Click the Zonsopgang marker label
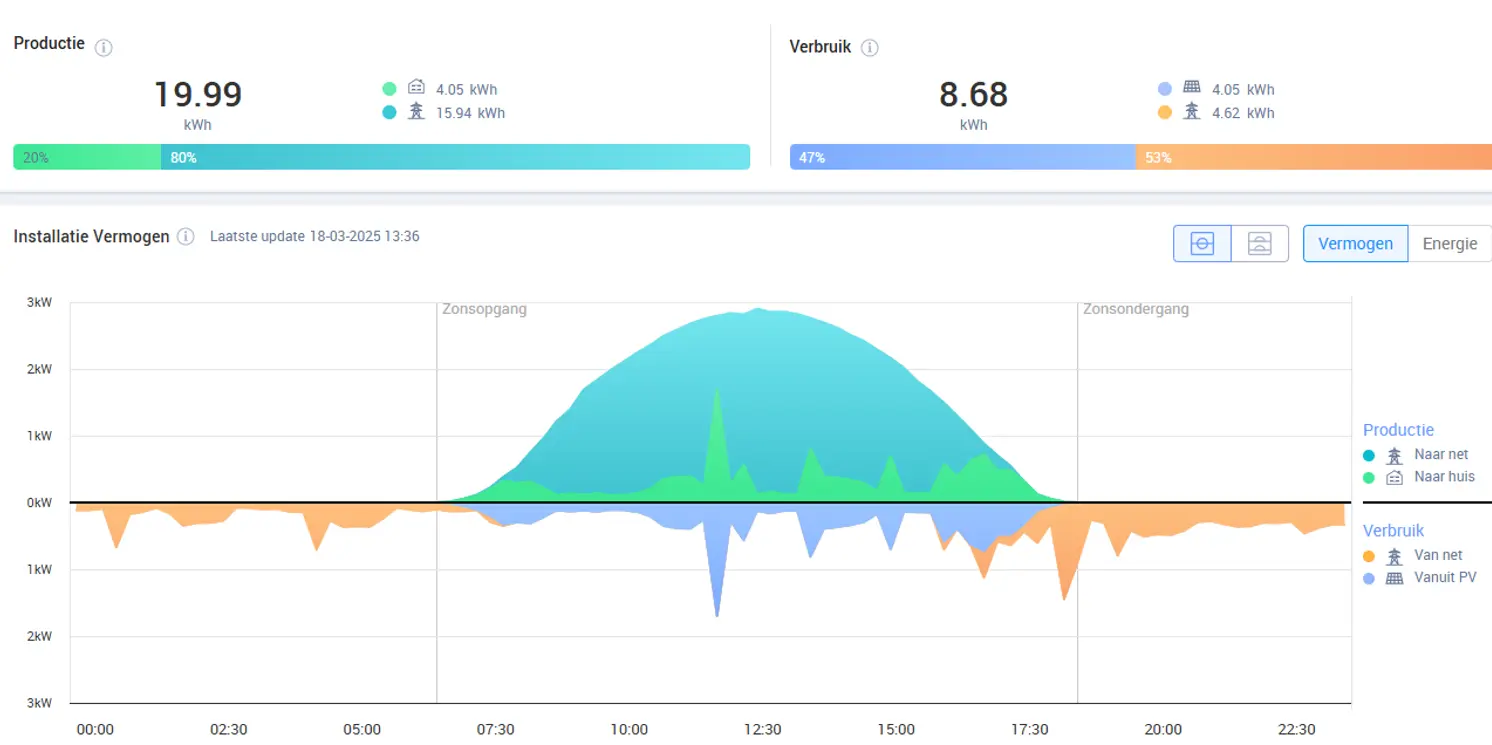This screenshot has height=745, width=1492. pos(484,309)
